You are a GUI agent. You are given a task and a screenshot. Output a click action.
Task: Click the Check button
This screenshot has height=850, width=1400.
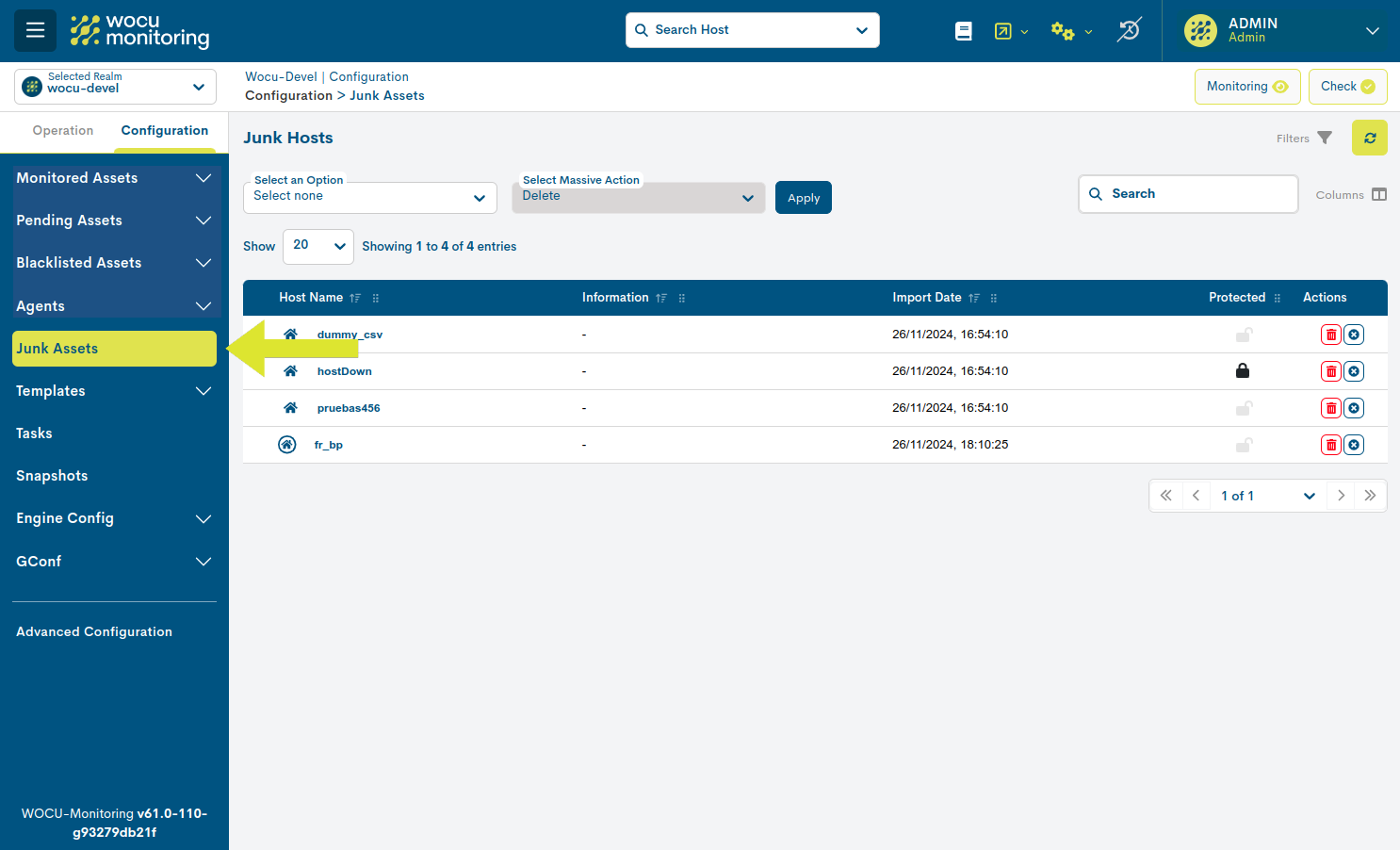[x=1348, y=87]
